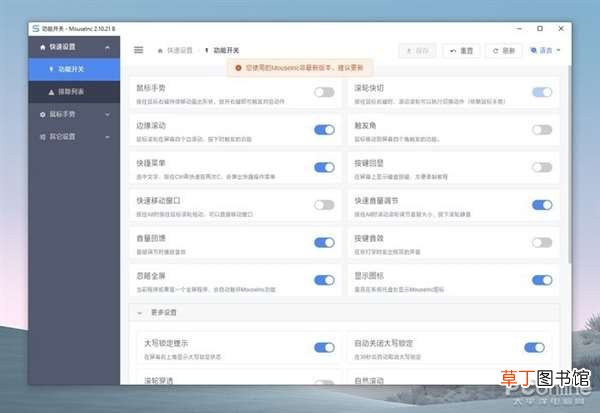
Task: Expand the 鼠标手势 group in the sidebar
Action: 74,114
